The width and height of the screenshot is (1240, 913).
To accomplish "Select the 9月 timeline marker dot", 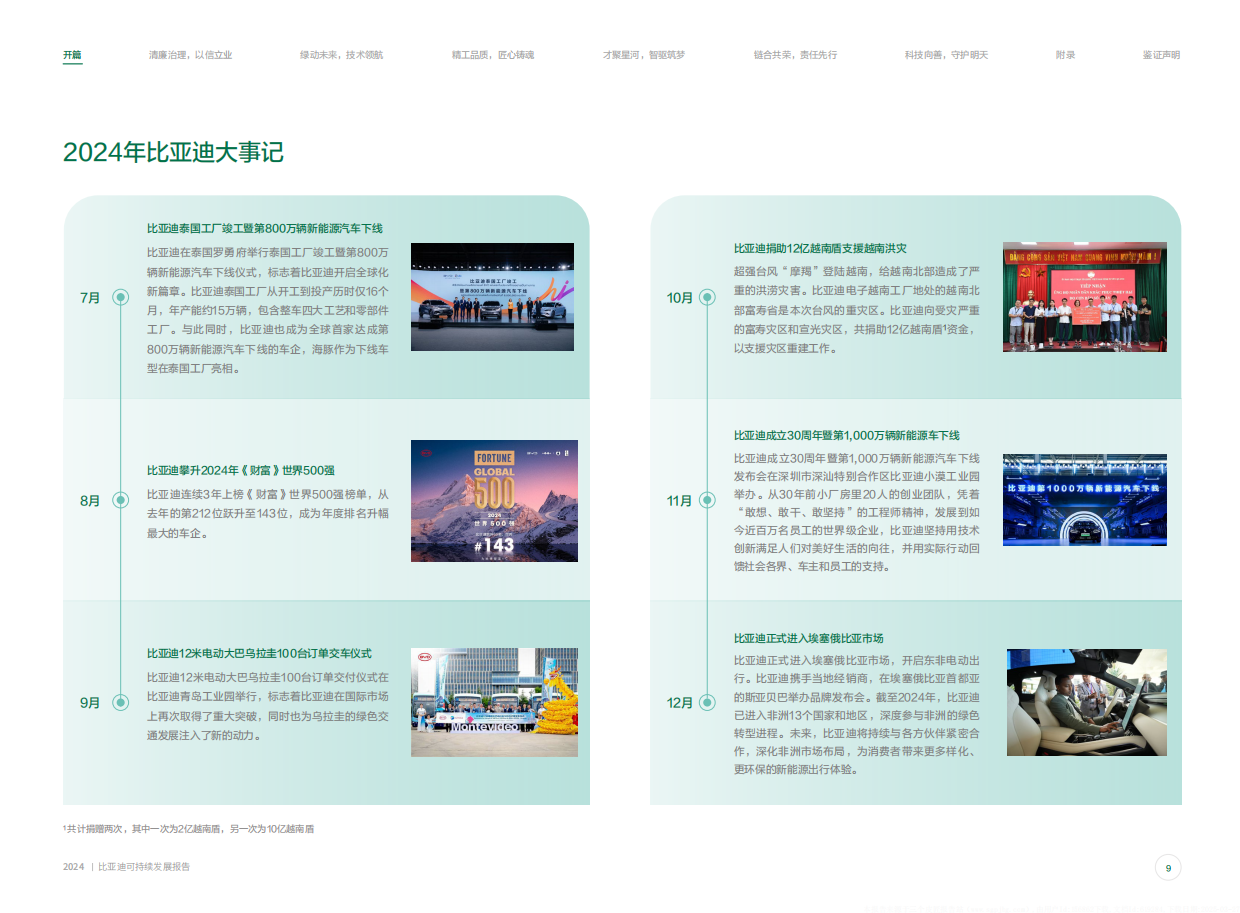I will [121, 702].
